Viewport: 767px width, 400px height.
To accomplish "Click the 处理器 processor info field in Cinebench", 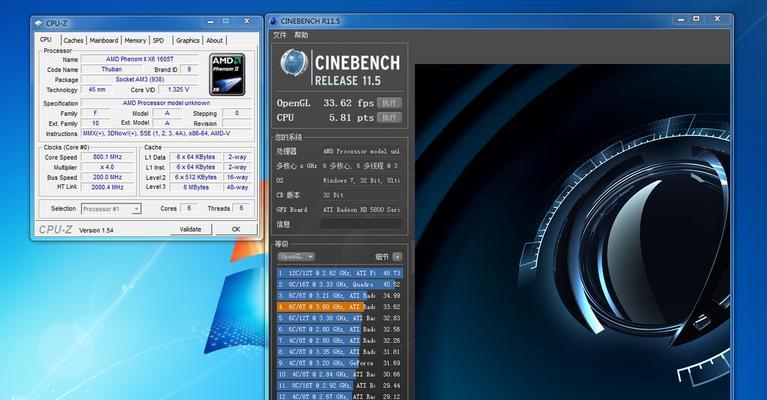I will click(x=361, y=152).
